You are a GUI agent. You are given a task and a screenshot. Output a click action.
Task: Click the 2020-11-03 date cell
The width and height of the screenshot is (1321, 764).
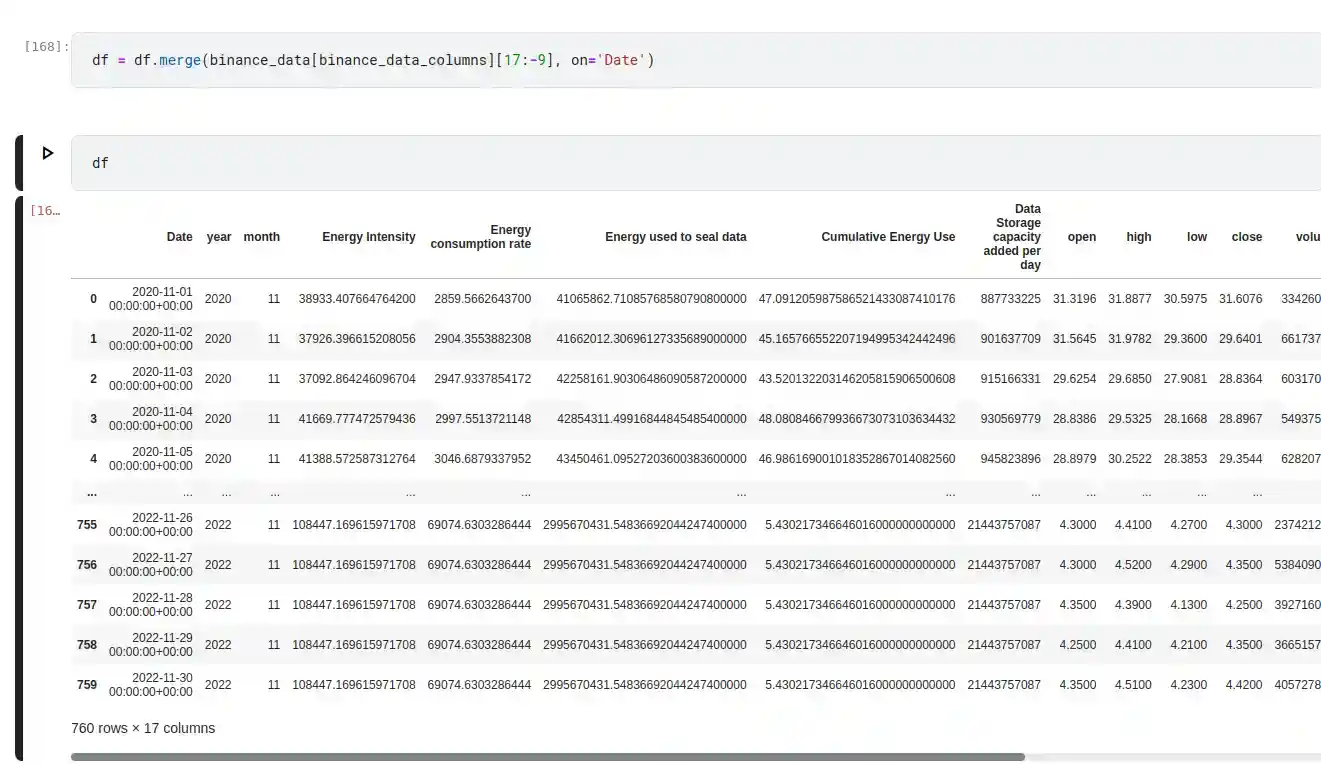pyautogui.click(x=151, y=378)
